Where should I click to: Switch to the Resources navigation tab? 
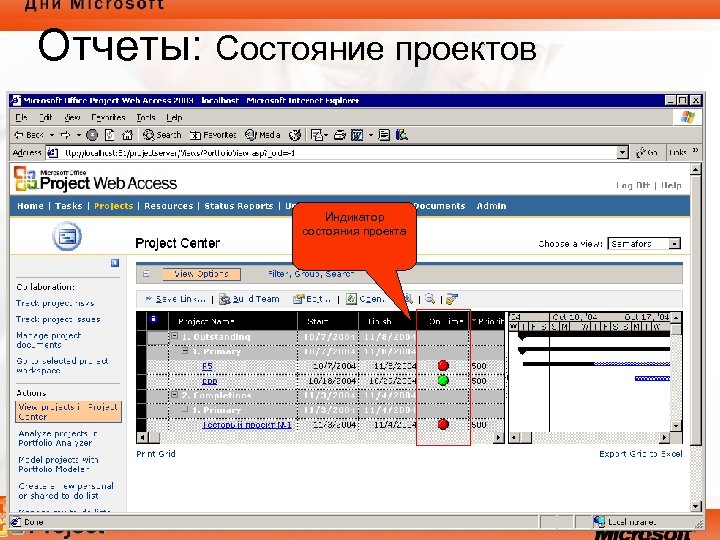pyautogui.click(x=169, y=206)
